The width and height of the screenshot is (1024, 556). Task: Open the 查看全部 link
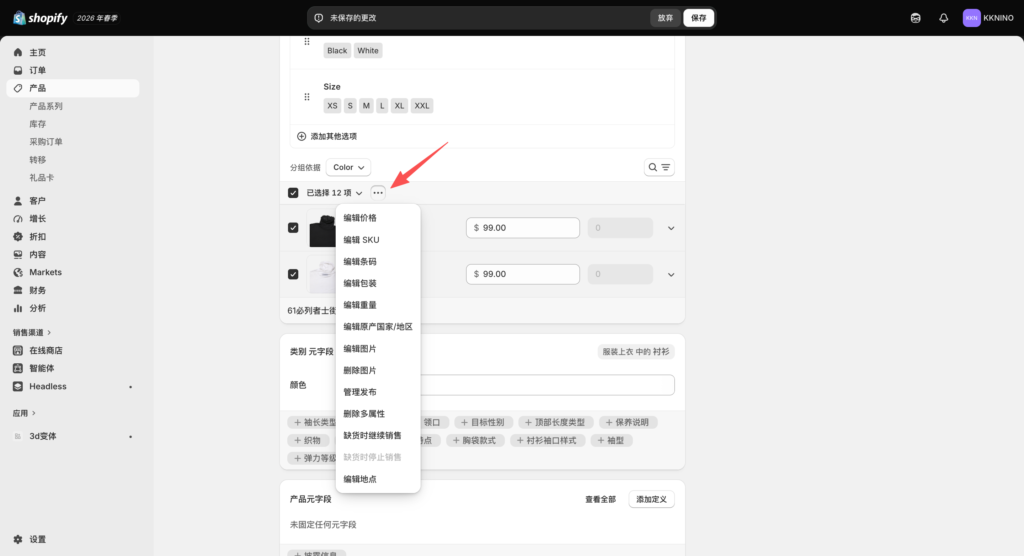(x=600, y=499)
